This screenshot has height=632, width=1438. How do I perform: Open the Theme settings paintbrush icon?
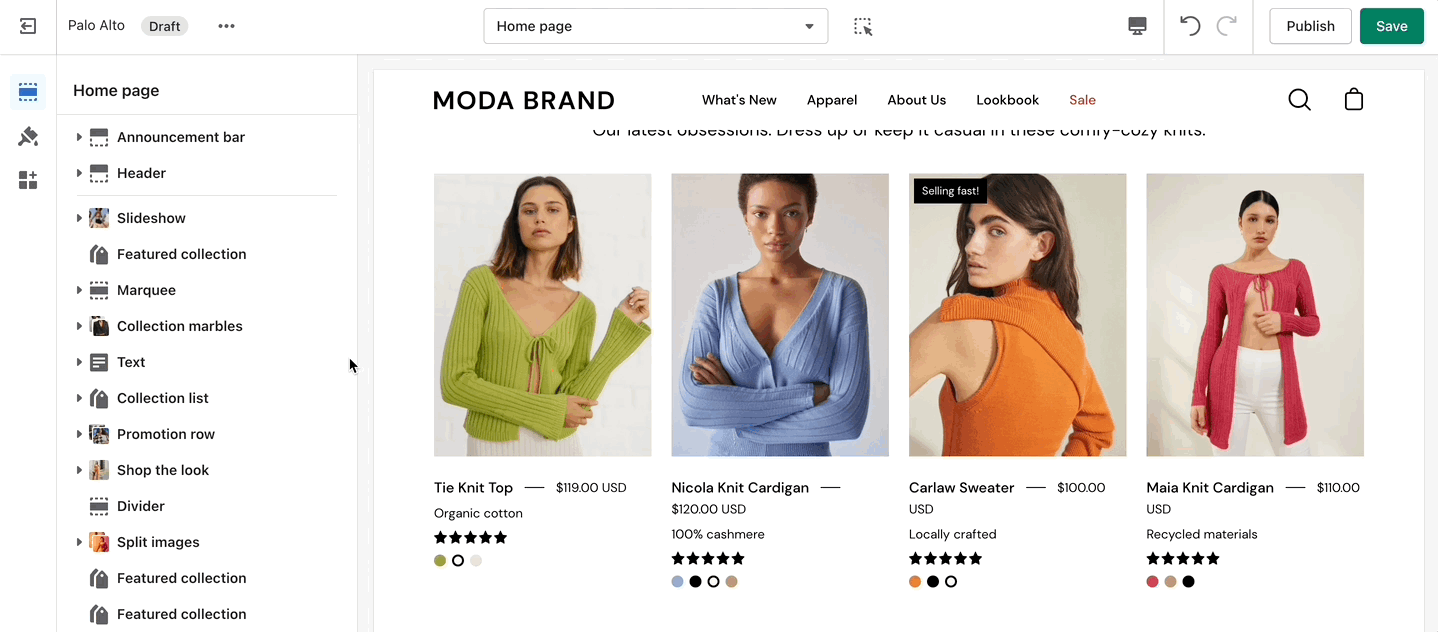tap(28, 136)
